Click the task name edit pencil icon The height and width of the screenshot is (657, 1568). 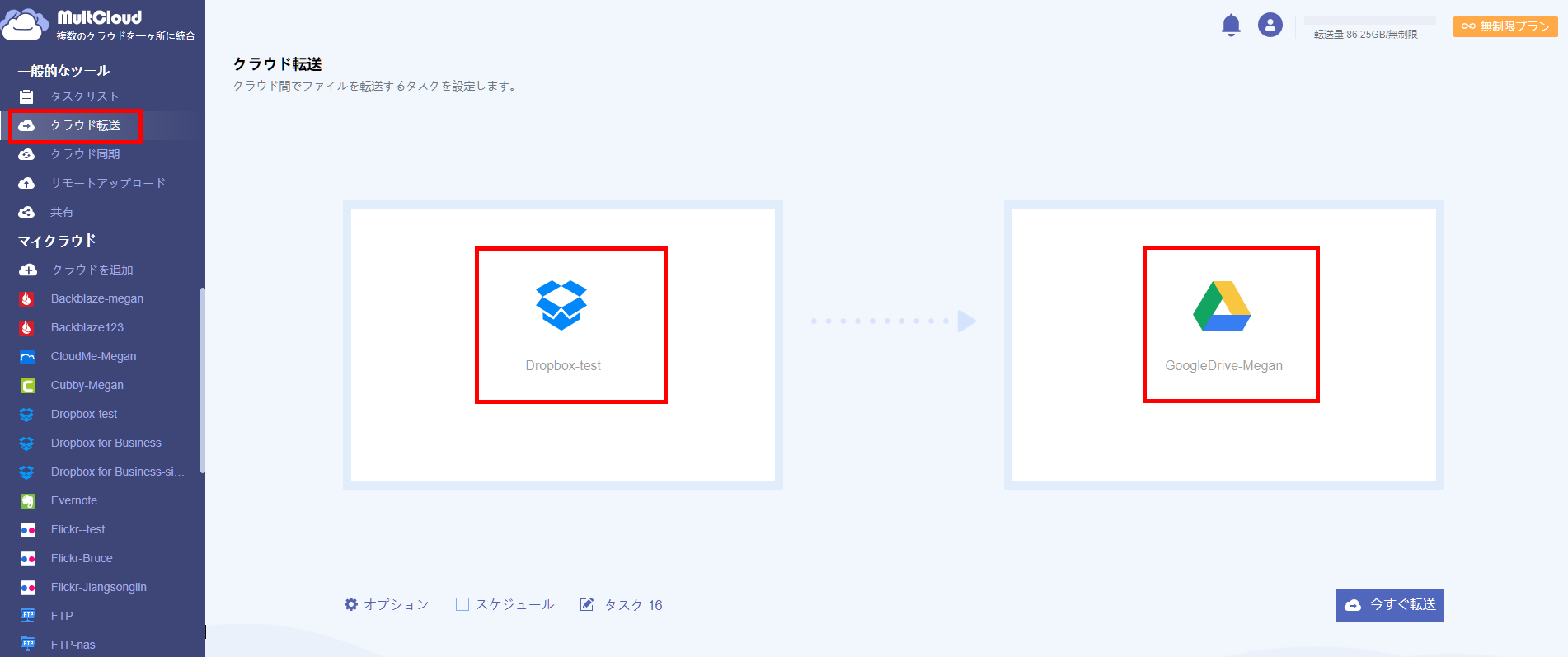click(x=587, y=604)
